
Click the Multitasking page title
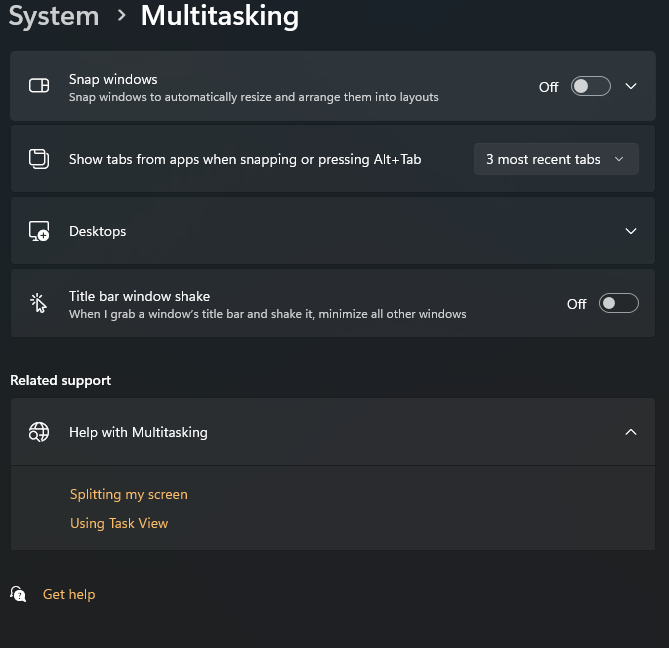[219, 16]
